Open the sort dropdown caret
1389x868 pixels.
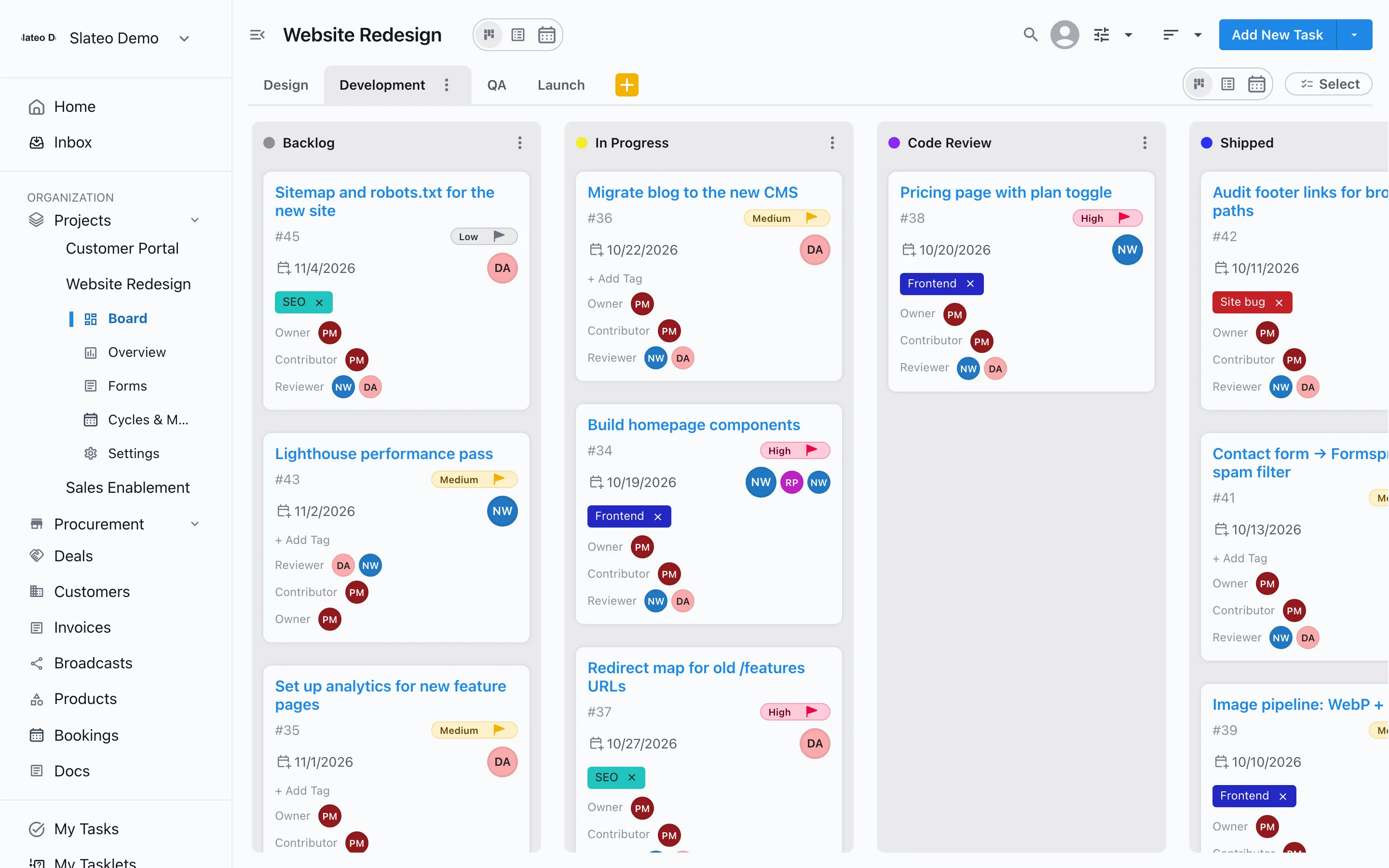tap(1198, 35)
